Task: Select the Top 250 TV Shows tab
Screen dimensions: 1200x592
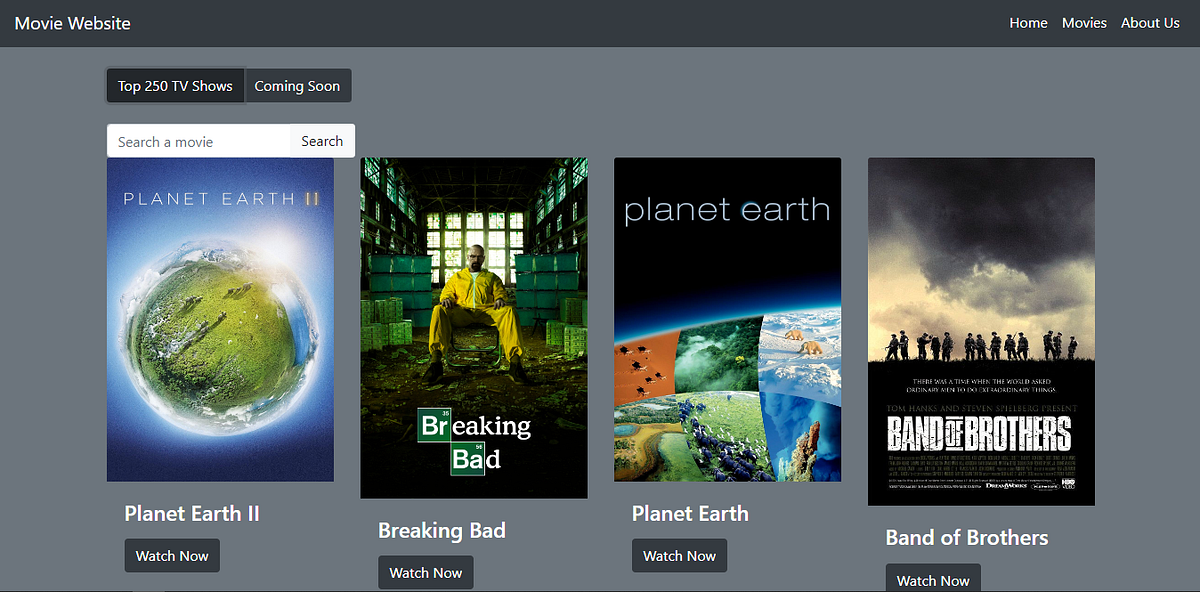Action: [x=175, y=85]
